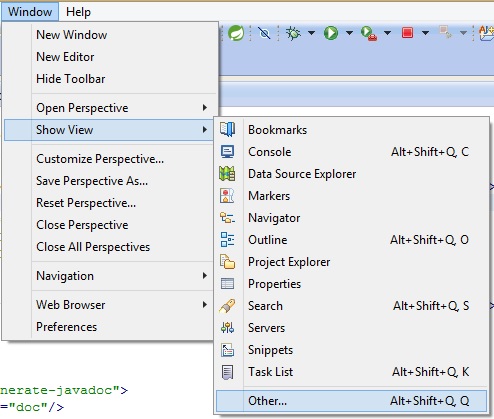This screenshot has height=419, width=494.
Task: Show the Navigator view
Action: point(351,218)
